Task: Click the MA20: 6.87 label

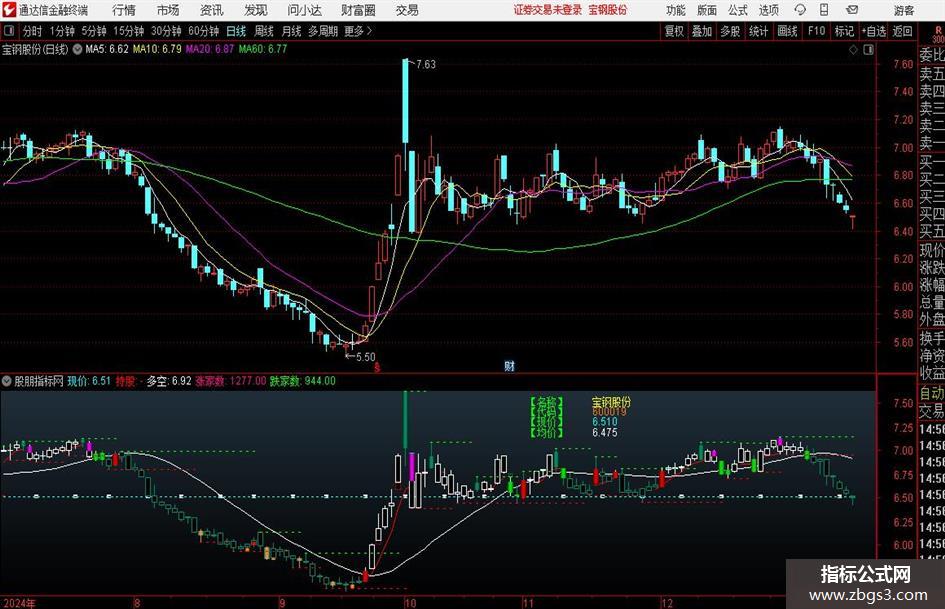Action: pyautogui.click(x=210, y=49)
